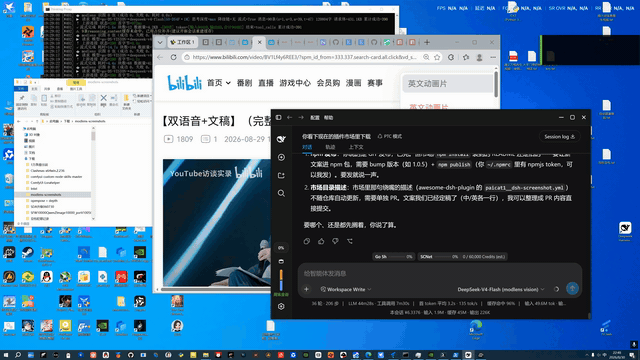The width and height of the screenshot is (640, 360).
Task: Download the Session log
Action: (x=560, y=137)
